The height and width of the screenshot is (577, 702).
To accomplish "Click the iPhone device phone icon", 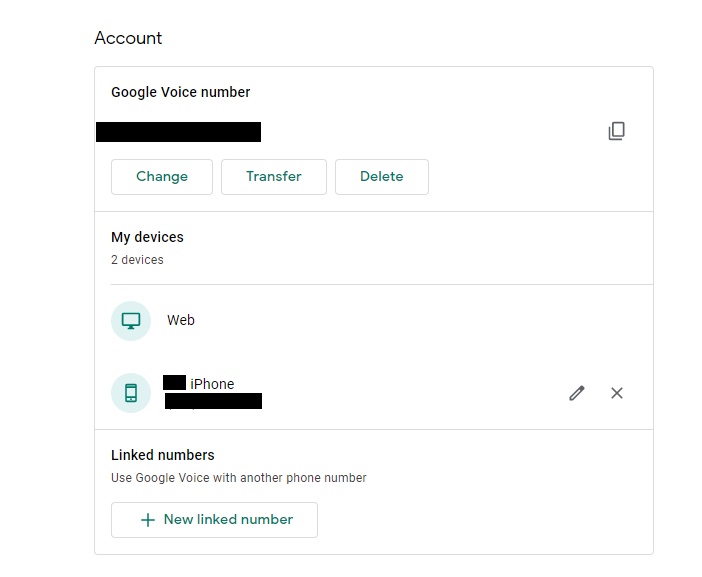I will point(131,393).
